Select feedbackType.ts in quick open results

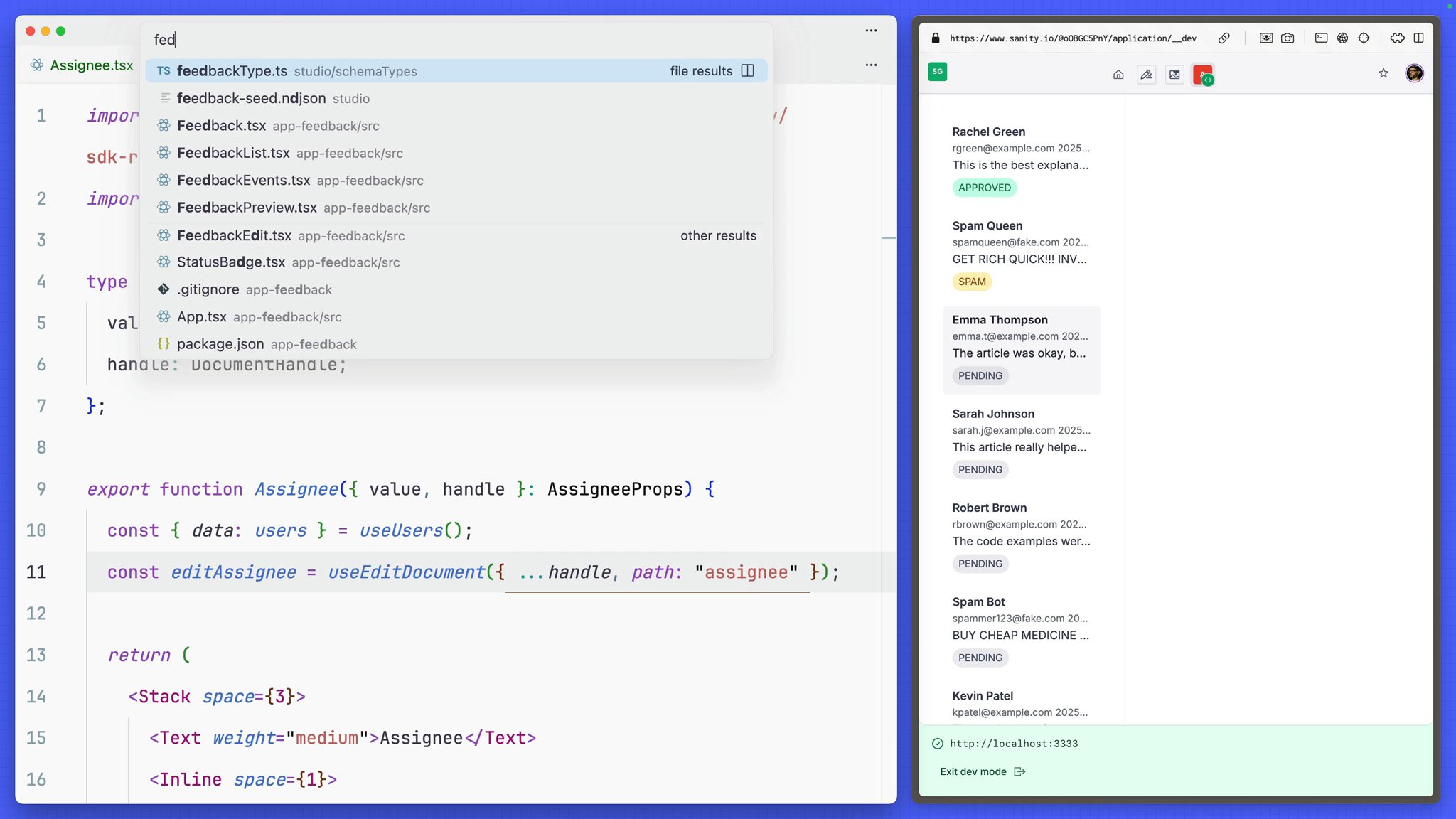tap(456, 71)
